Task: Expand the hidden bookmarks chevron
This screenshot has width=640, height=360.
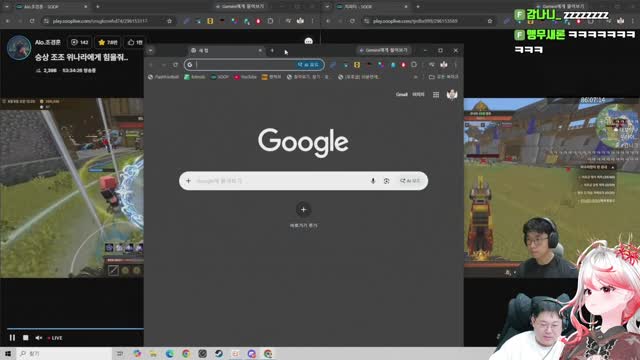Action: 416,77
